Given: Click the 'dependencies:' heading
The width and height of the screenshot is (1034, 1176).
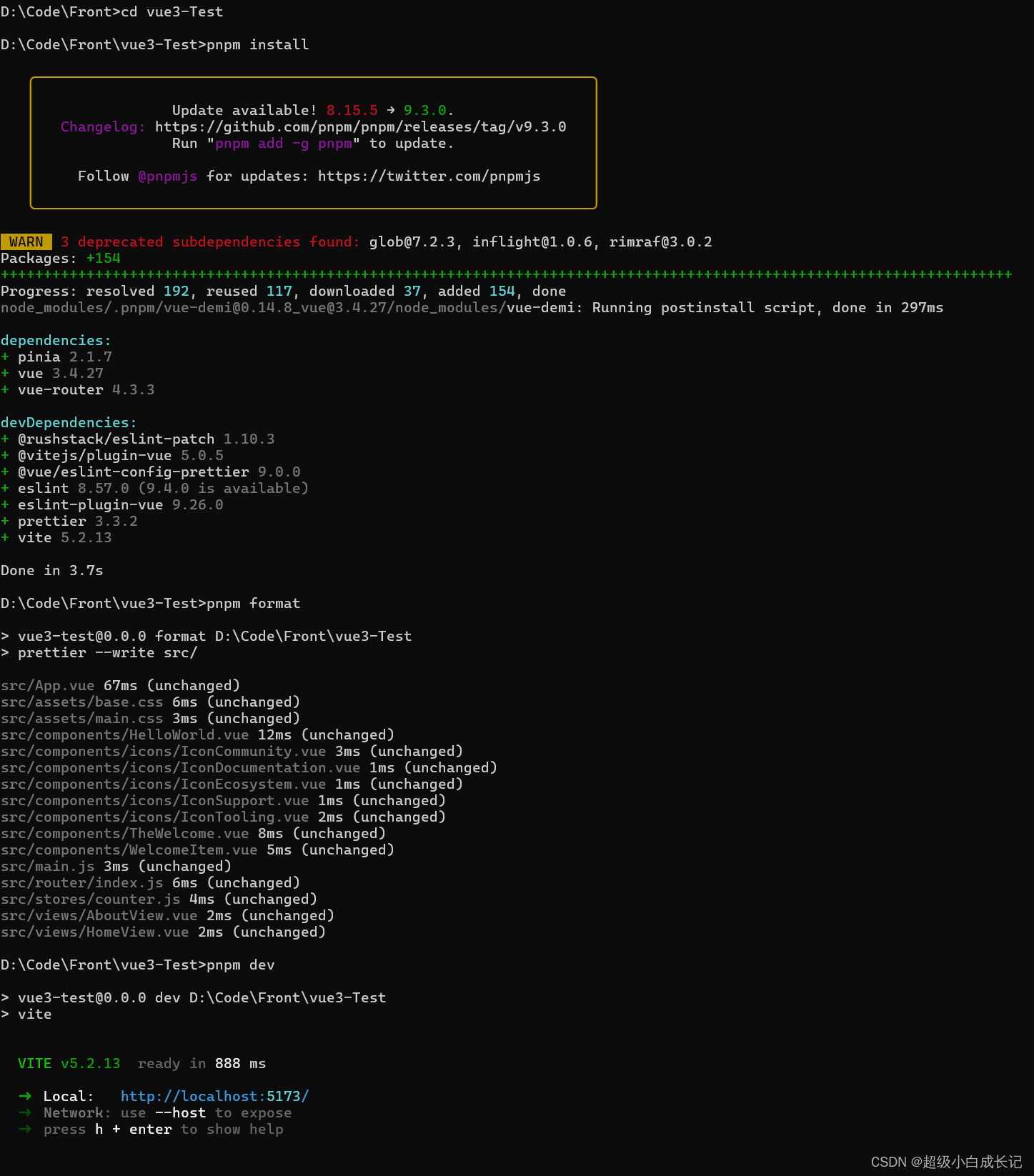Looking at the screenshot, I should [56, 340].
